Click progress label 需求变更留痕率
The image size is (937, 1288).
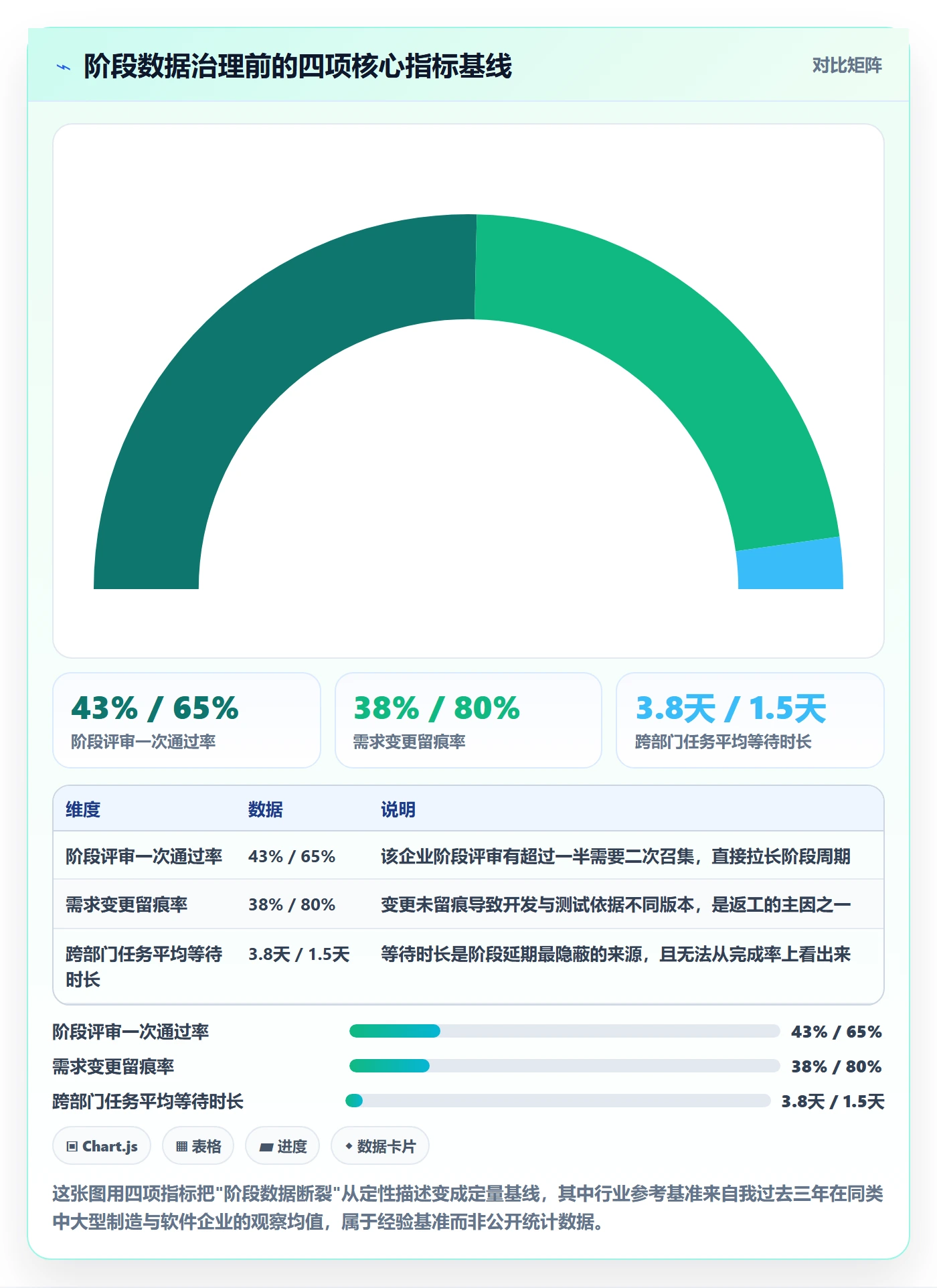tap(113, 1066)
